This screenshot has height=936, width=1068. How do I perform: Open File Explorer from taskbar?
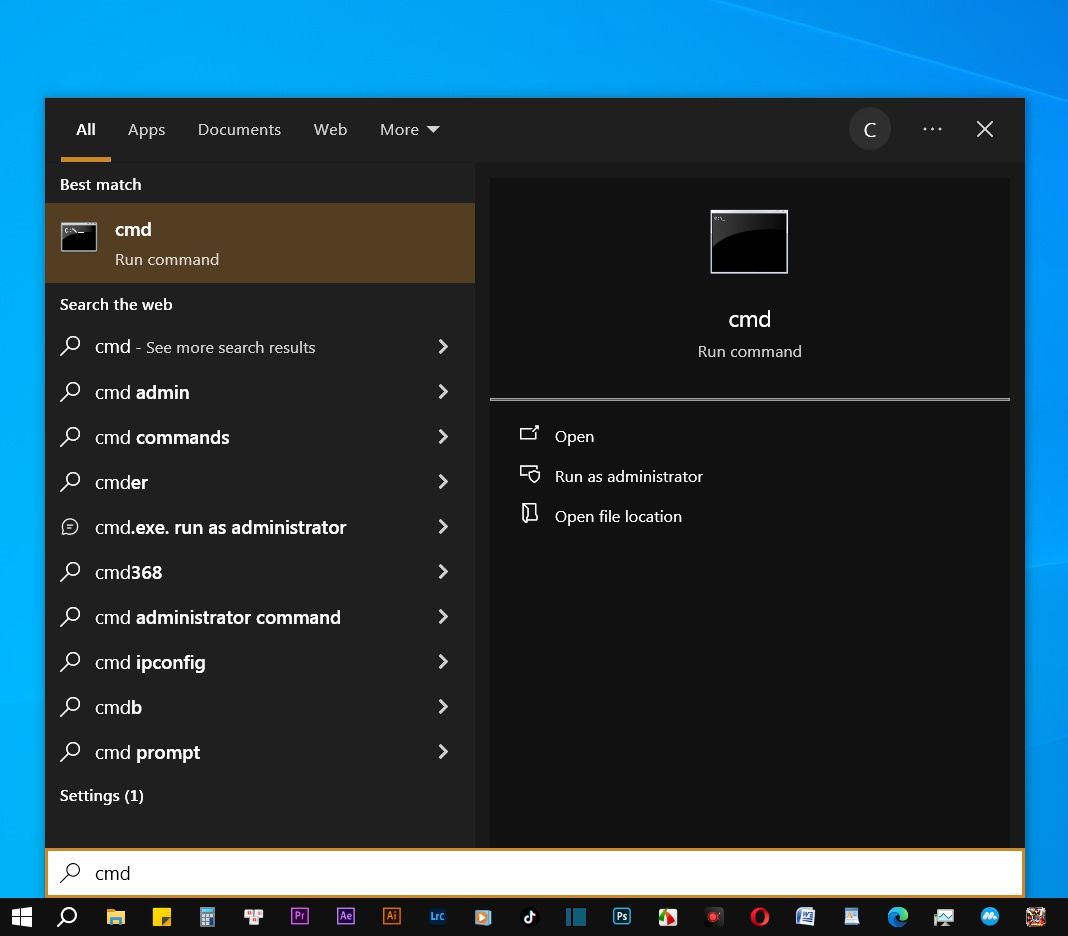click(x=116, y=917)
